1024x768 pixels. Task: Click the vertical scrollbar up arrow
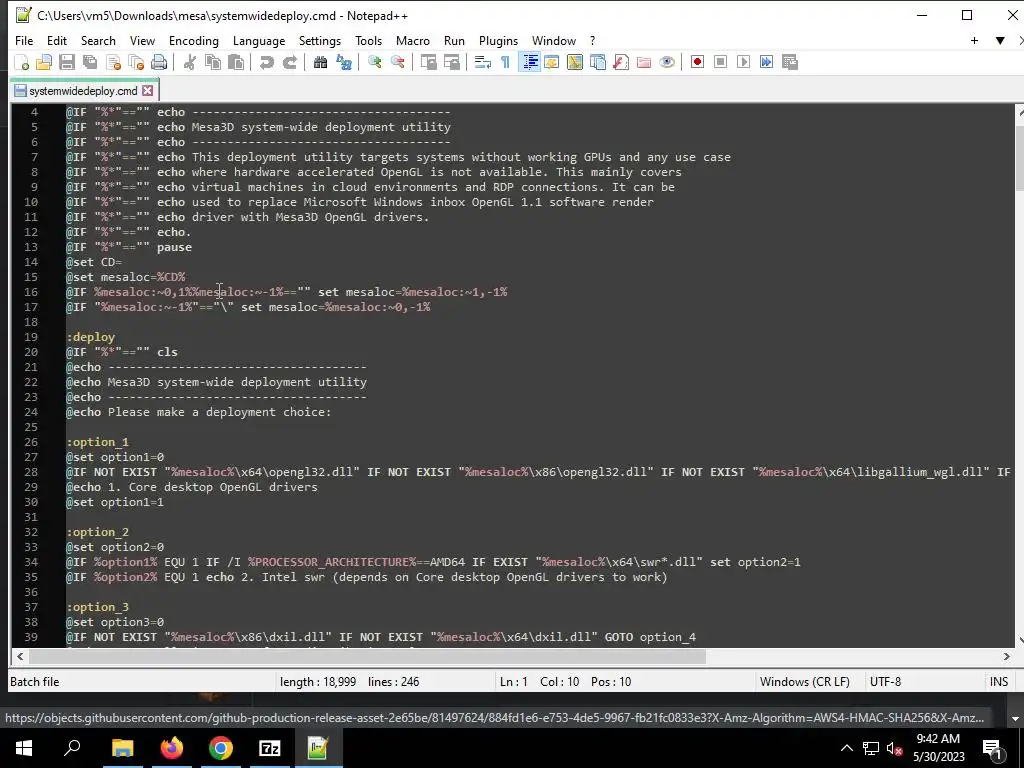click(1019, 112)
